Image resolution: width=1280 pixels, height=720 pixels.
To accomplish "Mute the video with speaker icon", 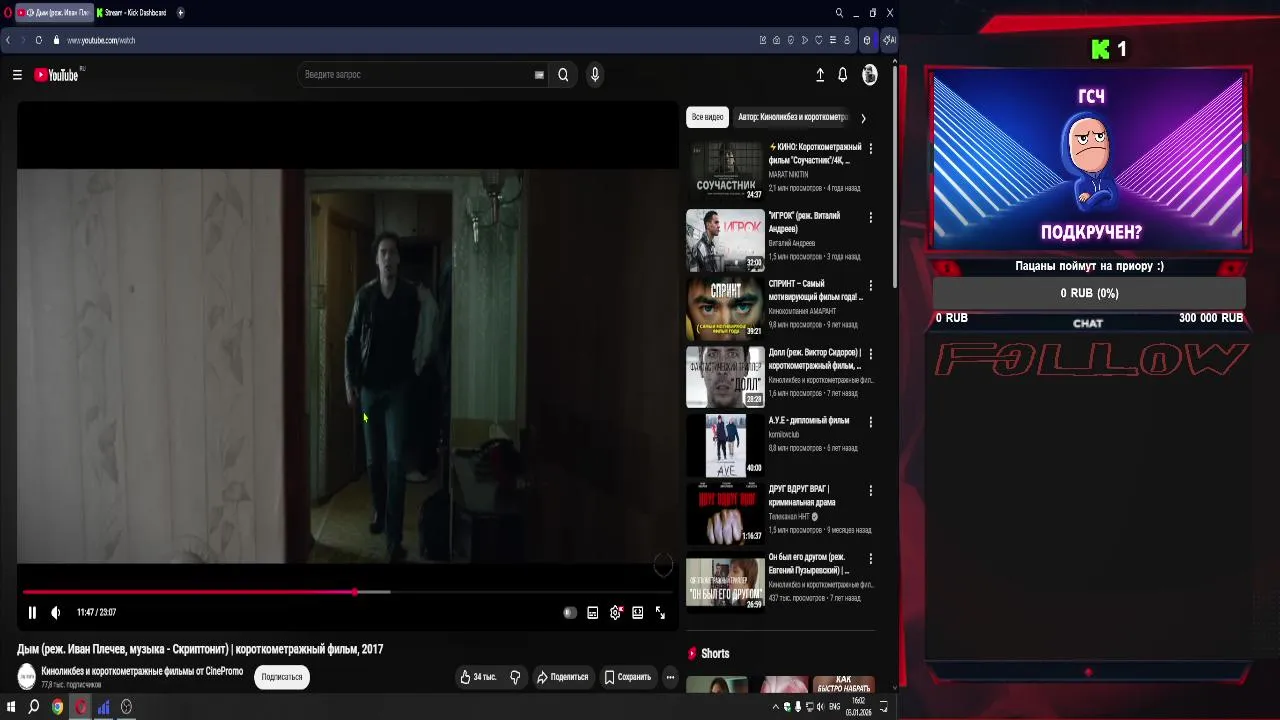I will (56, 613).
